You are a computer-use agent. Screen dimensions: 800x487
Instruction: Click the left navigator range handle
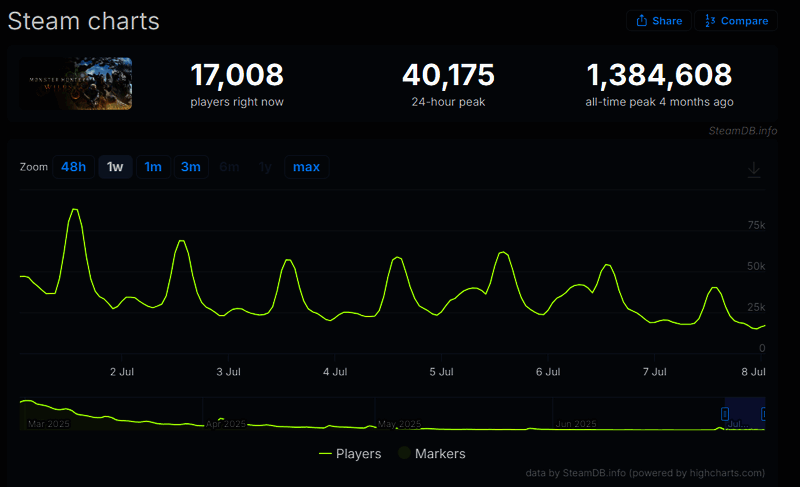click(725, 414)
